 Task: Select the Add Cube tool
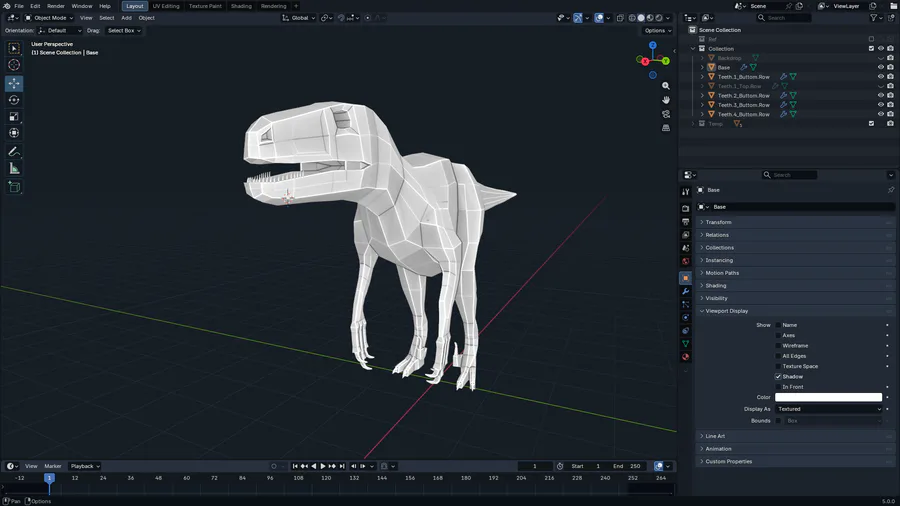click(x=14, y=187)
